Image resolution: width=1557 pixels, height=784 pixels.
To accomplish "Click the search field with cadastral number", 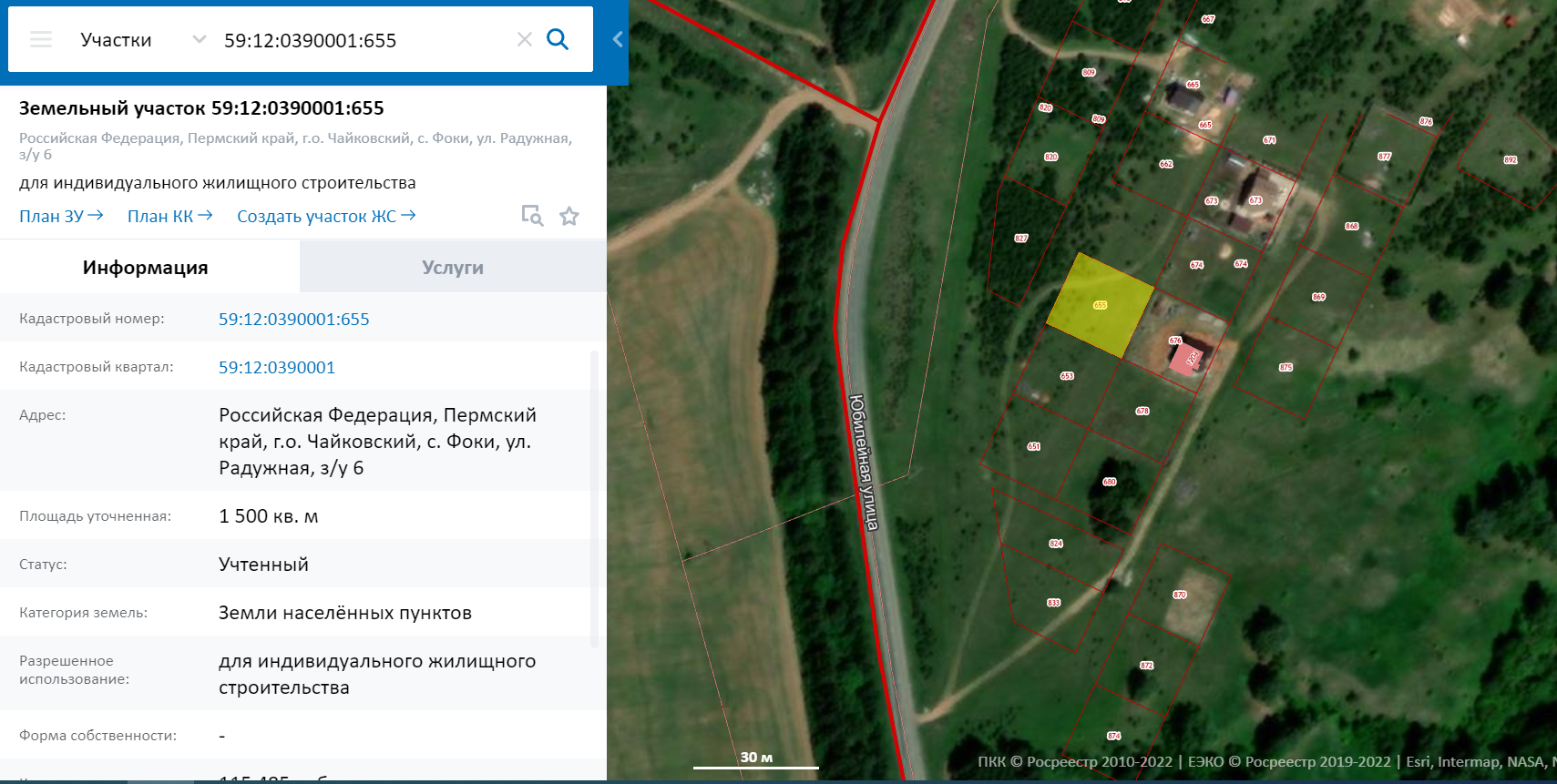I will coord(364,40).
